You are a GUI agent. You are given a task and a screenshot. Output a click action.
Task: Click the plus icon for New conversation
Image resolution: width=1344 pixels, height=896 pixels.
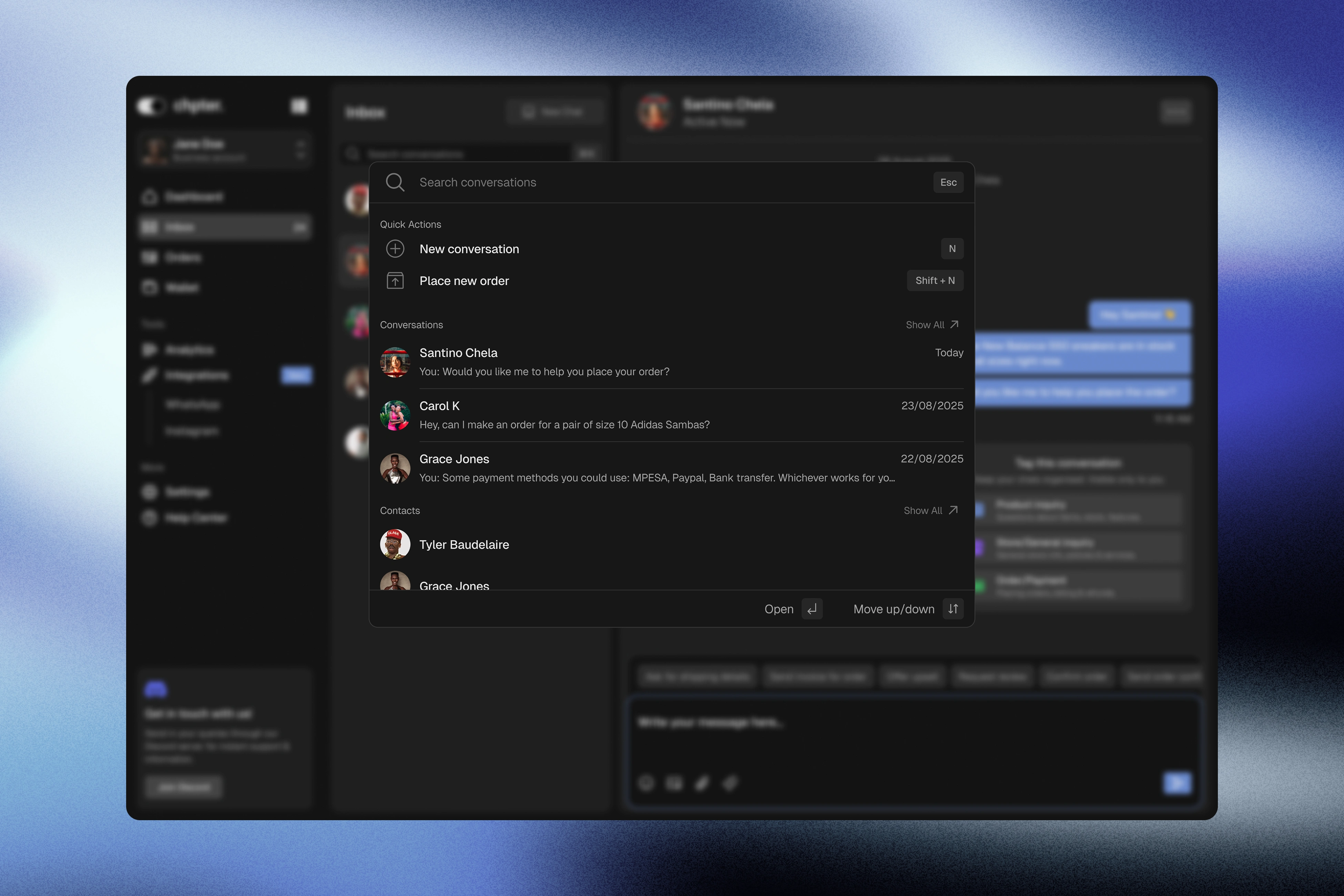point(395,248)
